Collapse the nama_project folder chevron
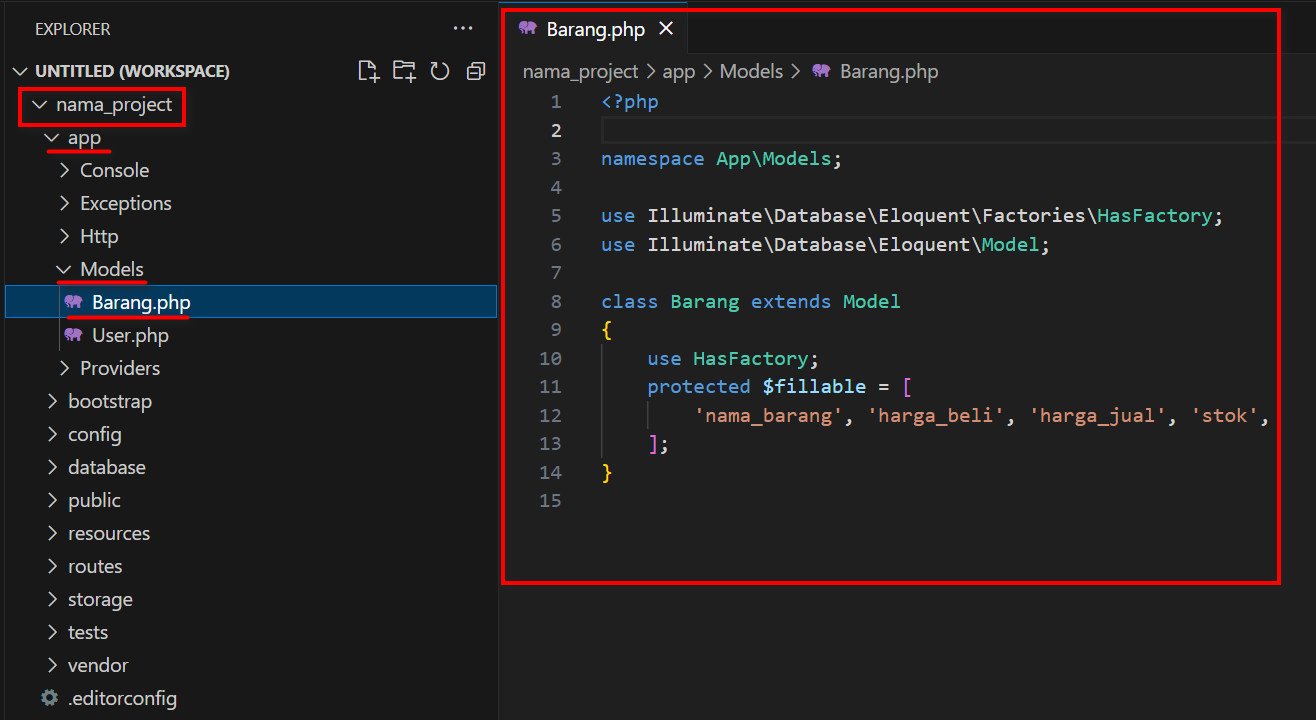This screenshot has width=1316, height=720. click(x=40, y=104)
